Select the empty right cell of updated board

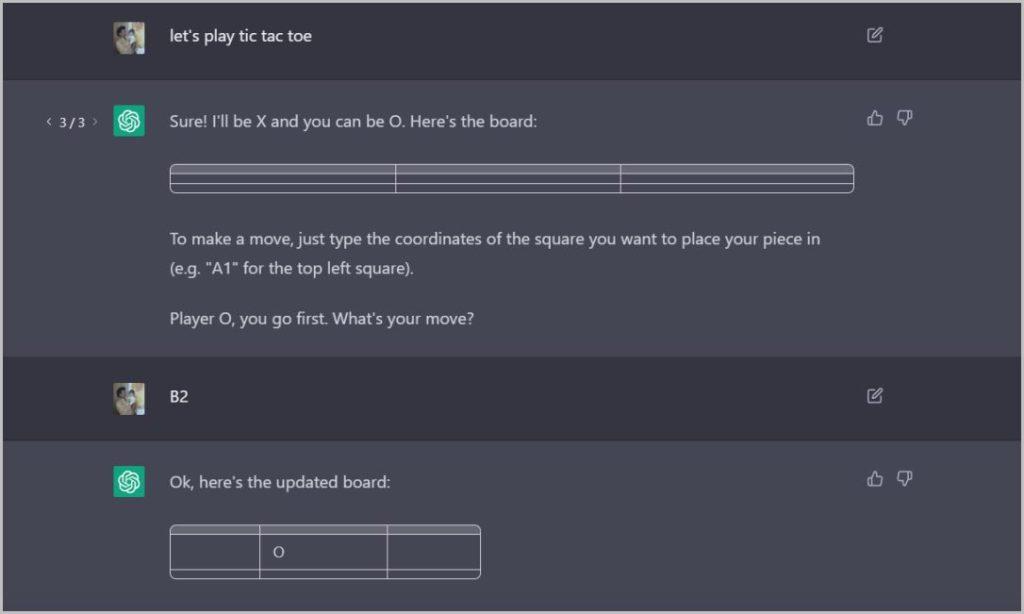pos(434,552)
